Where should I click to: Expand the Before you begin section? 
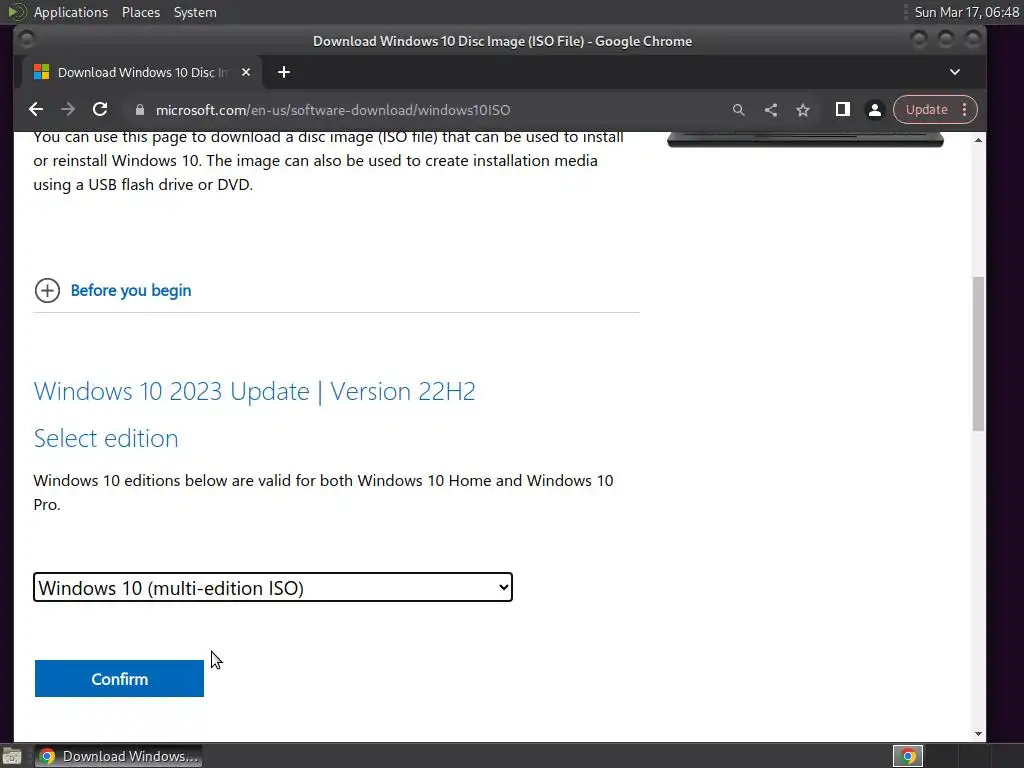(47, 291)
